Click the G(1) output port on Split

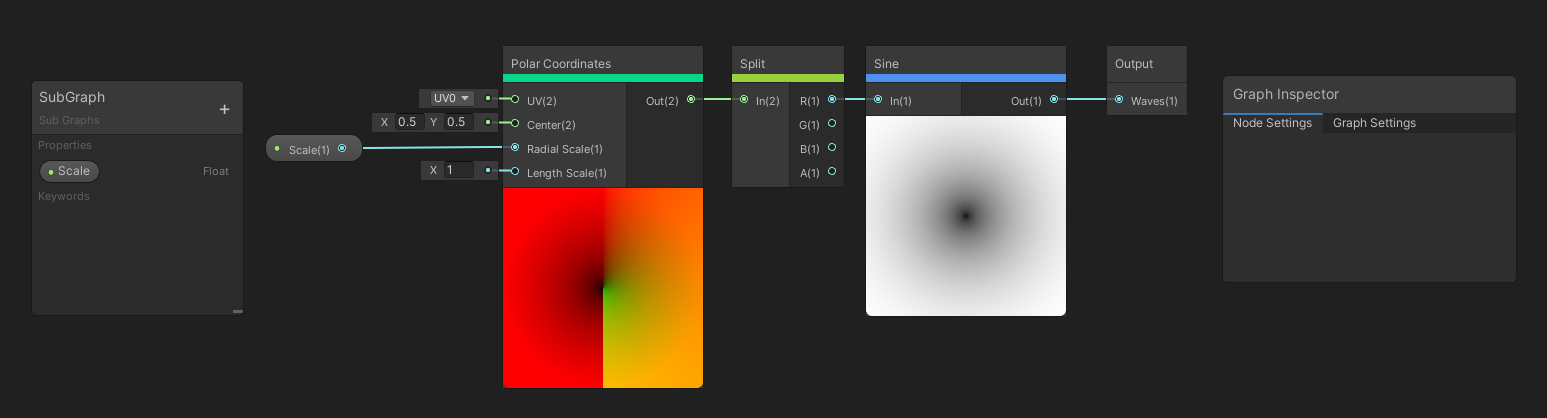pos(832,124)
